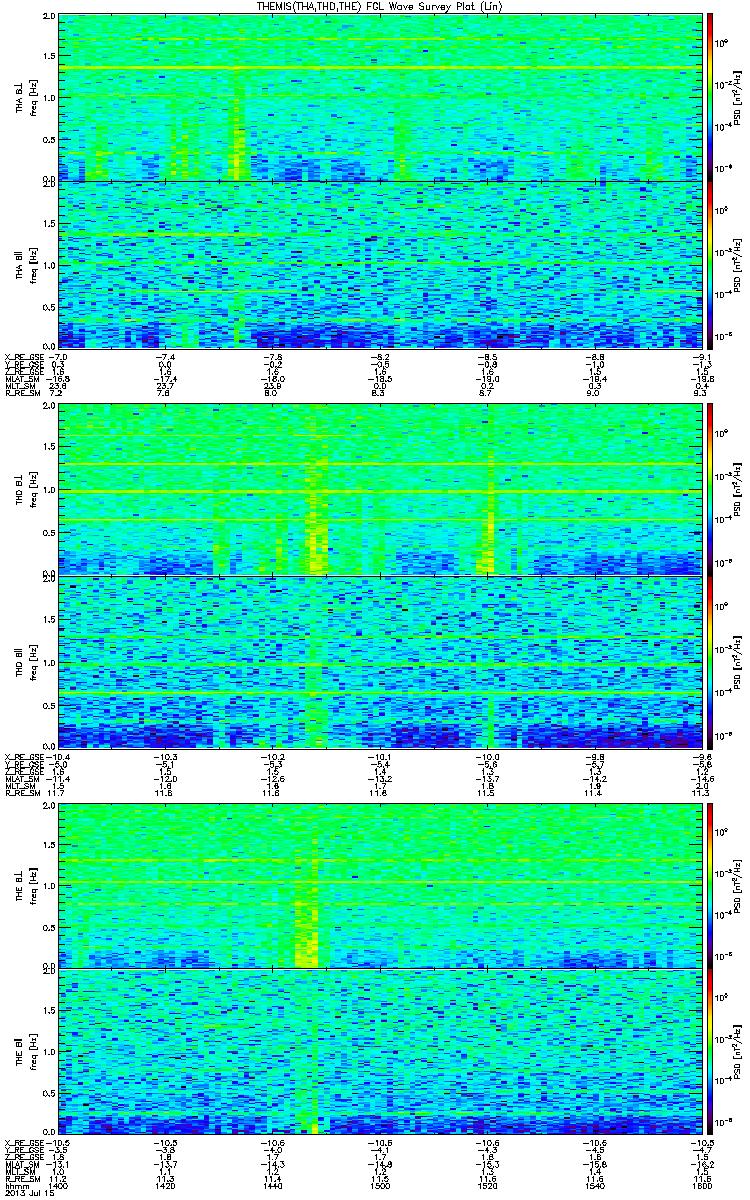750x1200 pixels.
Task: Click the color bar beside the THD B⊥ panel
Action: (x=709, y=489)
